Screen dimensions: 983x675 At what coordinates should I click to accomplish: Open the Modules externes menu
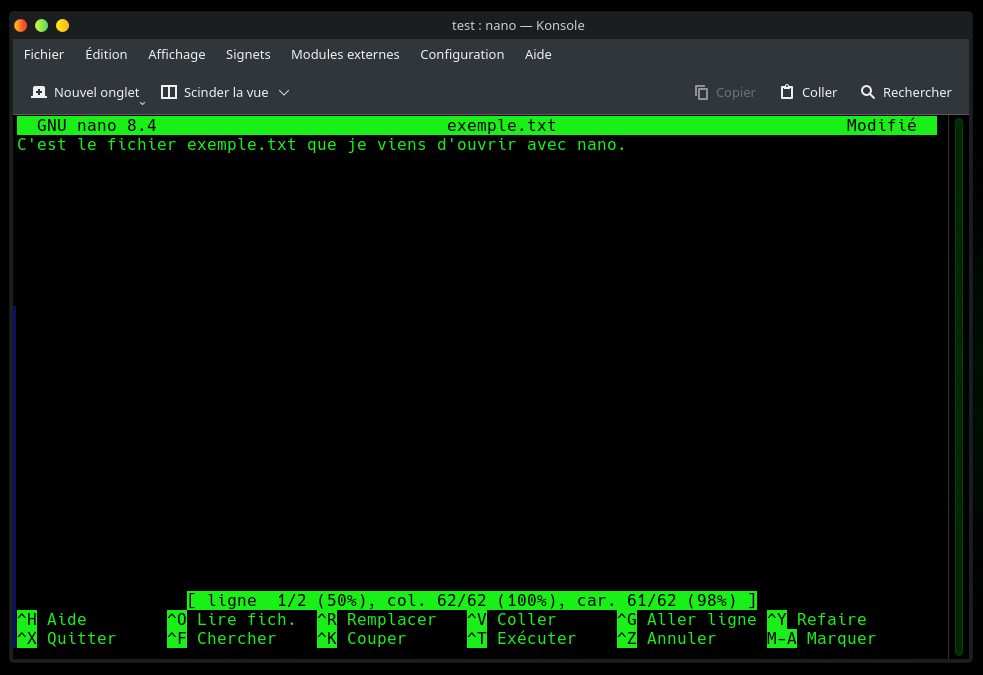(345, 54)
